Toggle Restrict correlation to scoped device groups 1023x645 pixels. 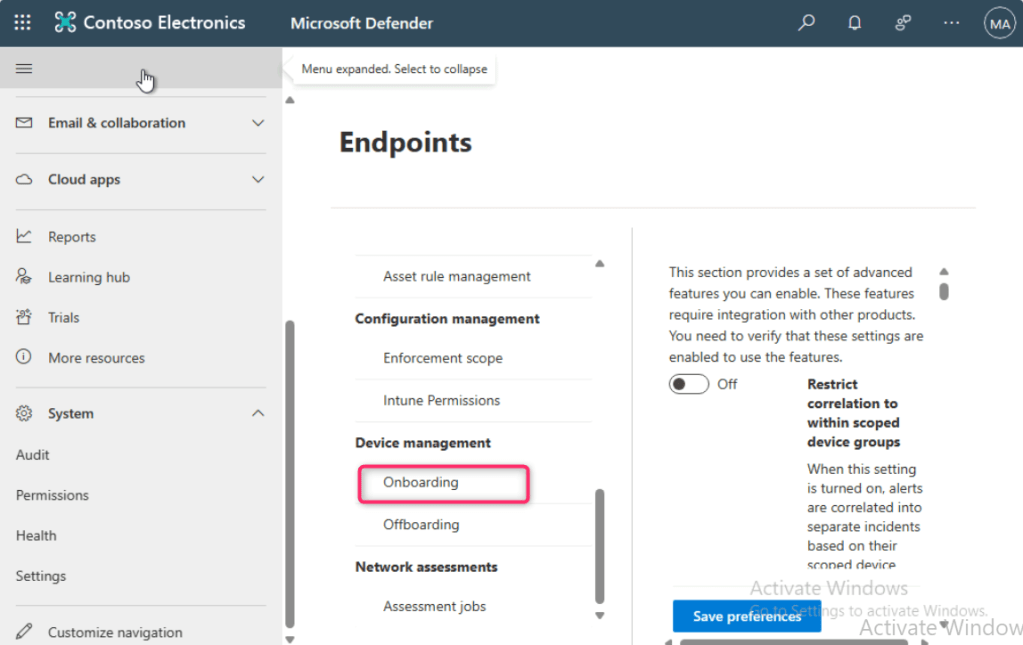(x=689, y=384)
